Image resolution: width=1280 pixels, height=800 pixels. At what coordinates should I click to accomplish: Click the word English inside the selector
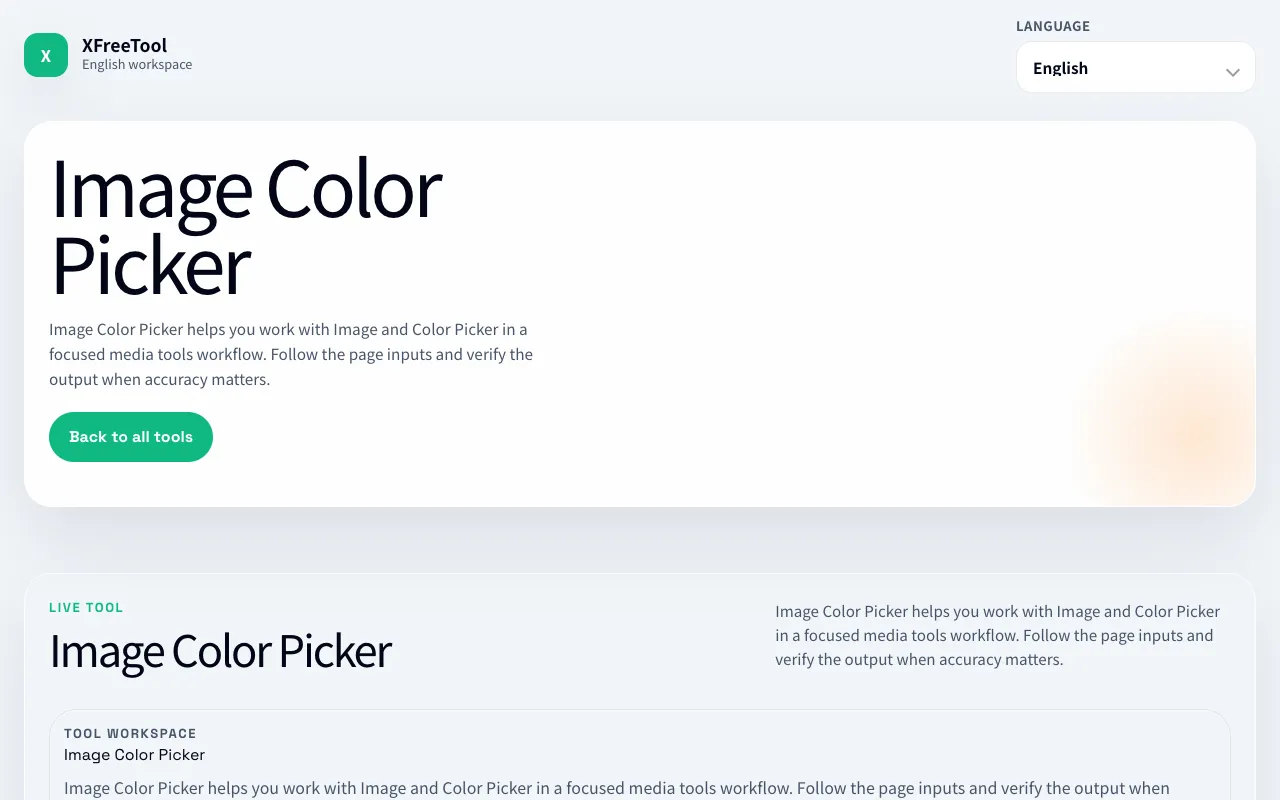pos(1060,68)
